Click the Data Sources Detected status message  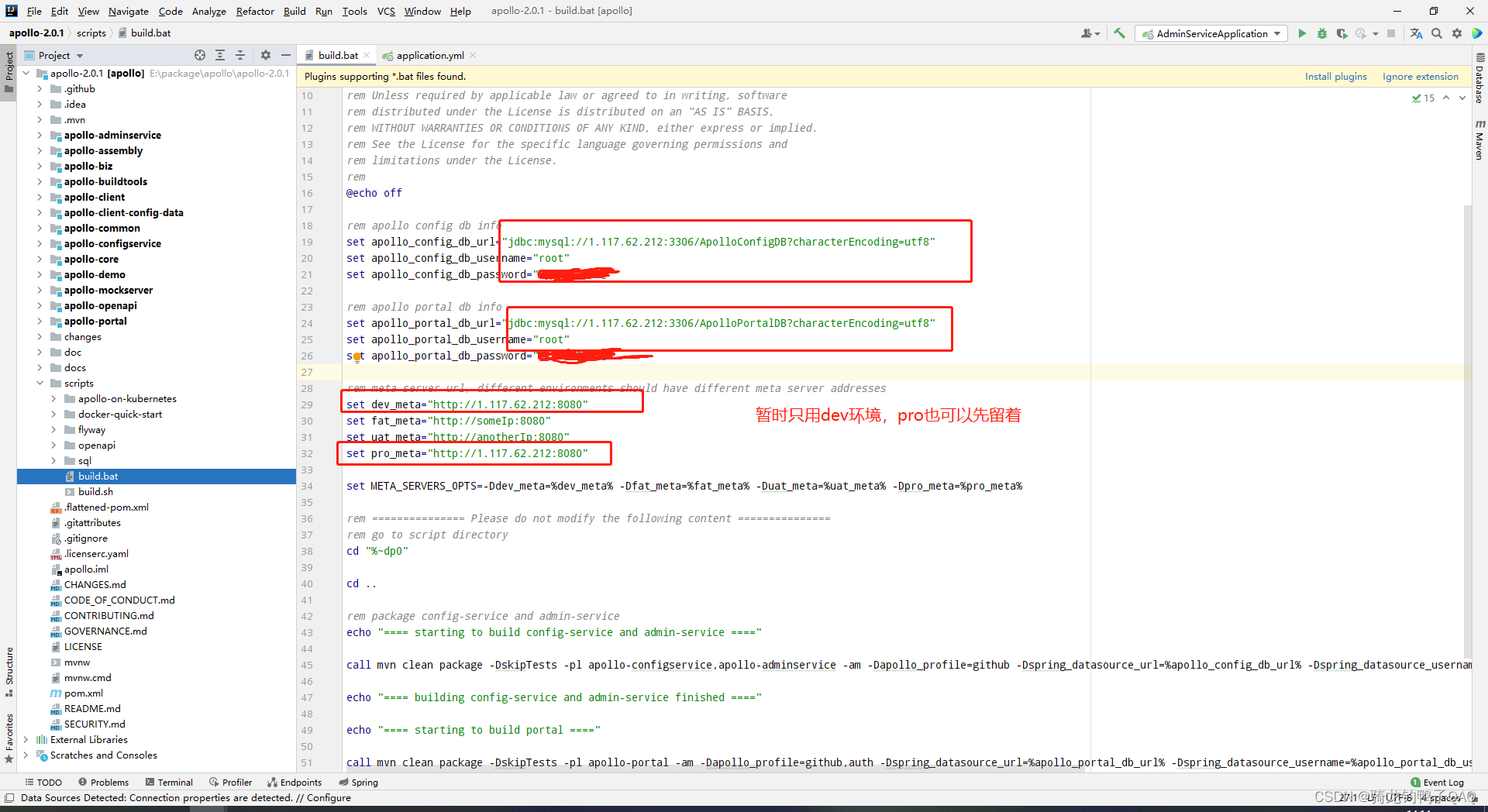click(185, 797)
